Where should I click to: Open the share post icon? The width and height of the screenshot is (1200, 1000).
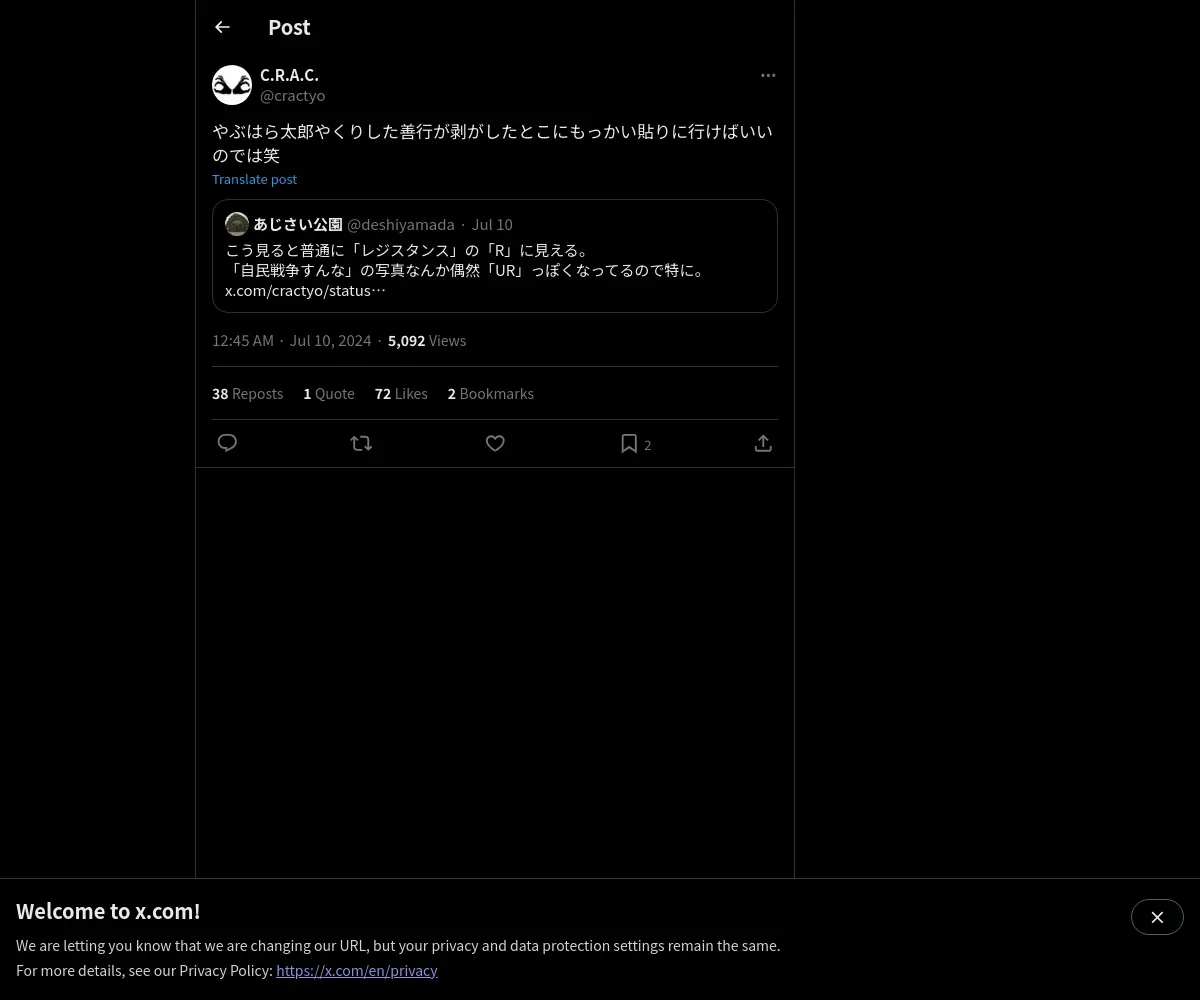click(x=763, y=443)
